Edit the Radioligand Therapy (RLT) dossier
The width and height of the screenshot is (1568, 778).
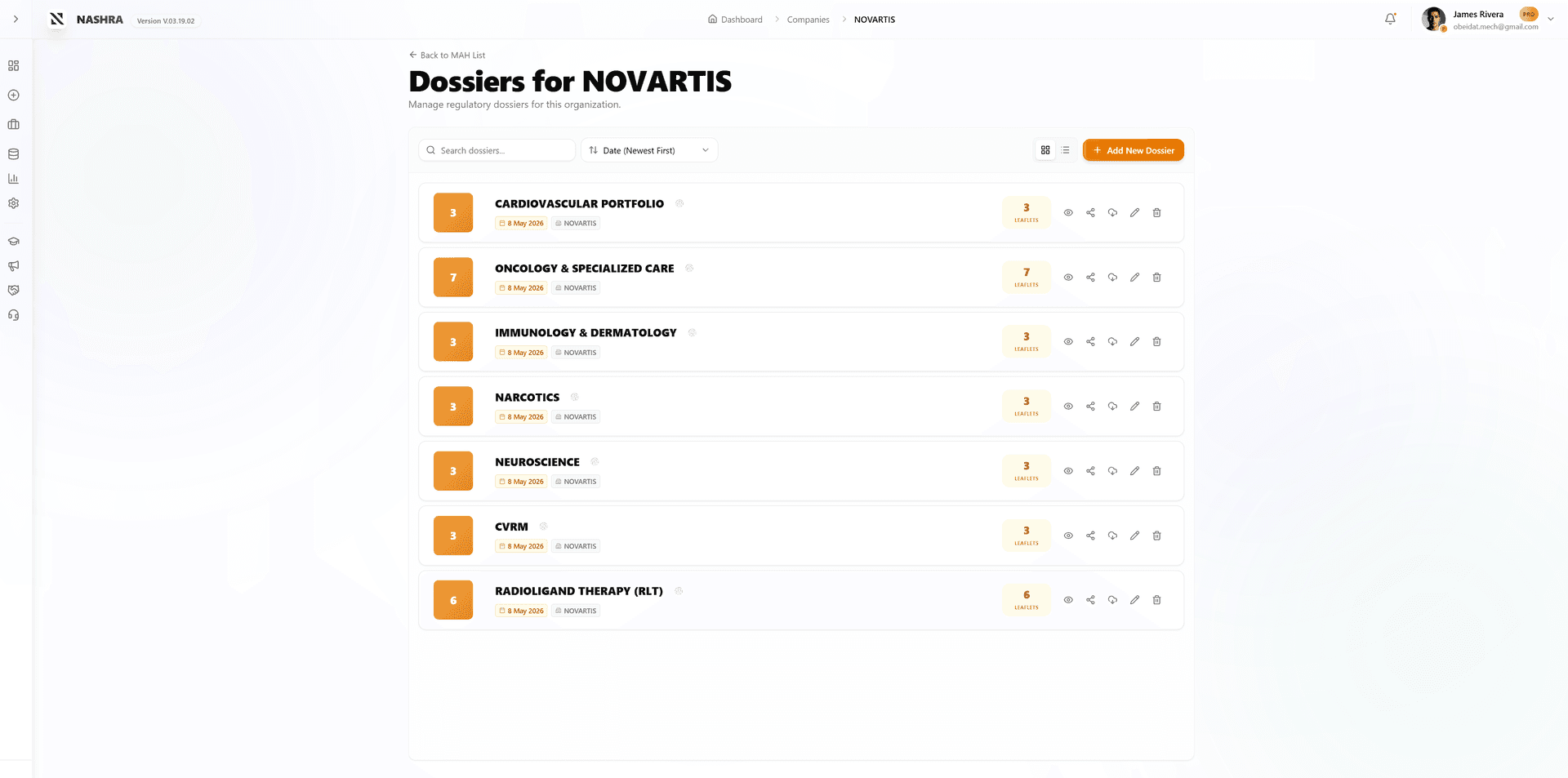(x=1134, y=600)
